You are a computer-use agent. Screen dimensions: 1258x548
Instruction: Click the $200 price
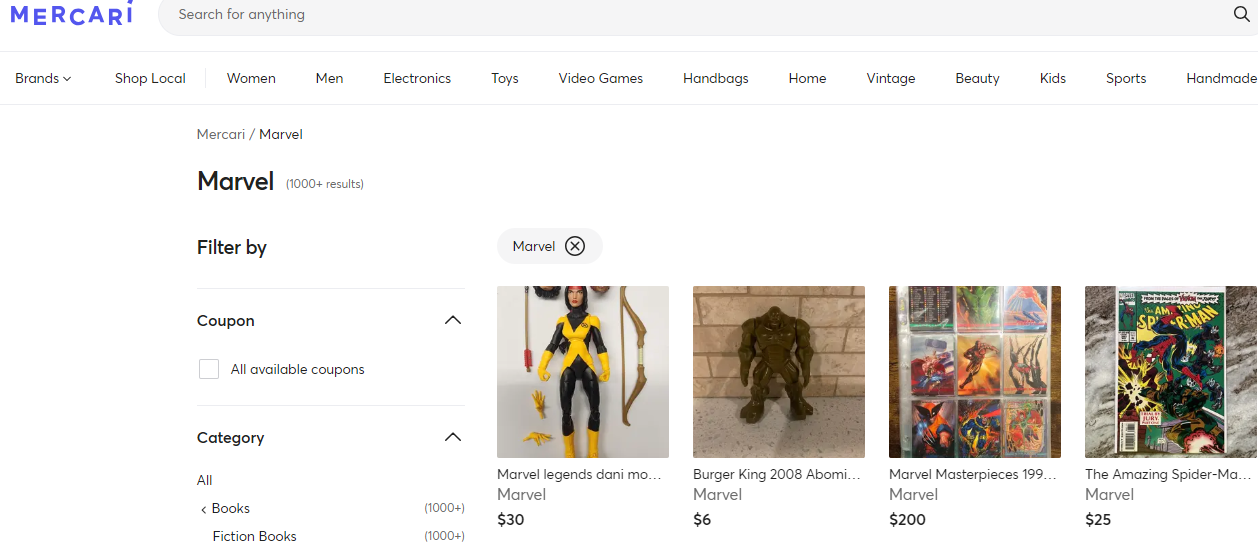(907, 519)
